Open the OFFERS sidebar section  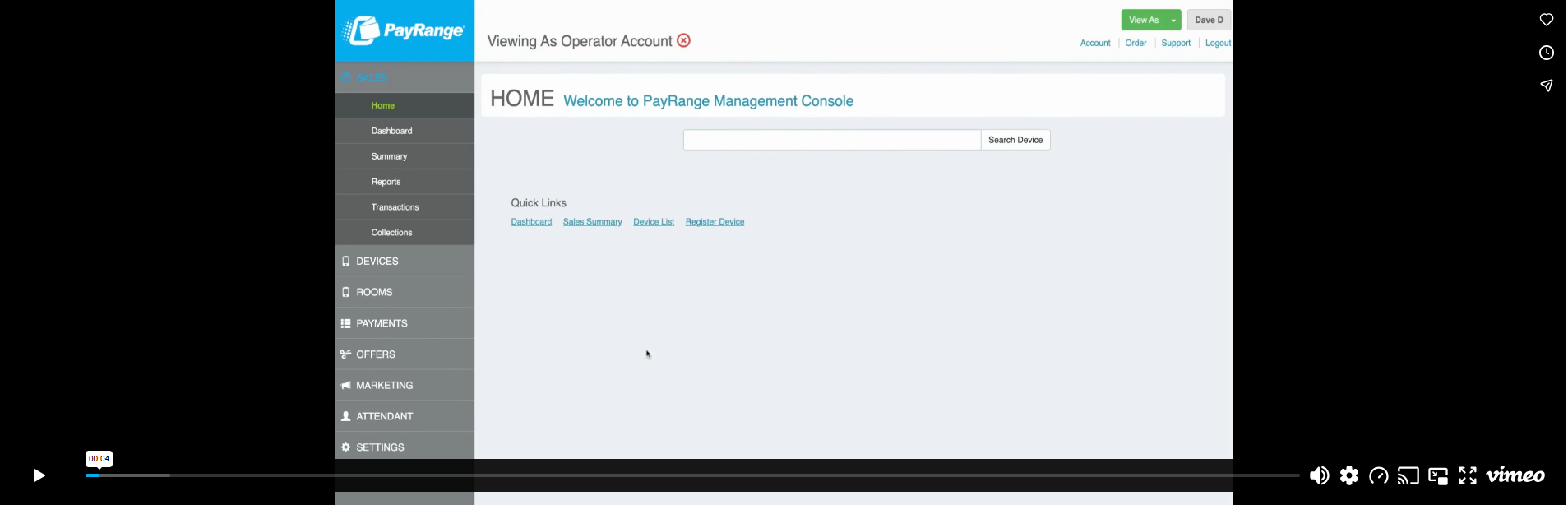[405, 354]
